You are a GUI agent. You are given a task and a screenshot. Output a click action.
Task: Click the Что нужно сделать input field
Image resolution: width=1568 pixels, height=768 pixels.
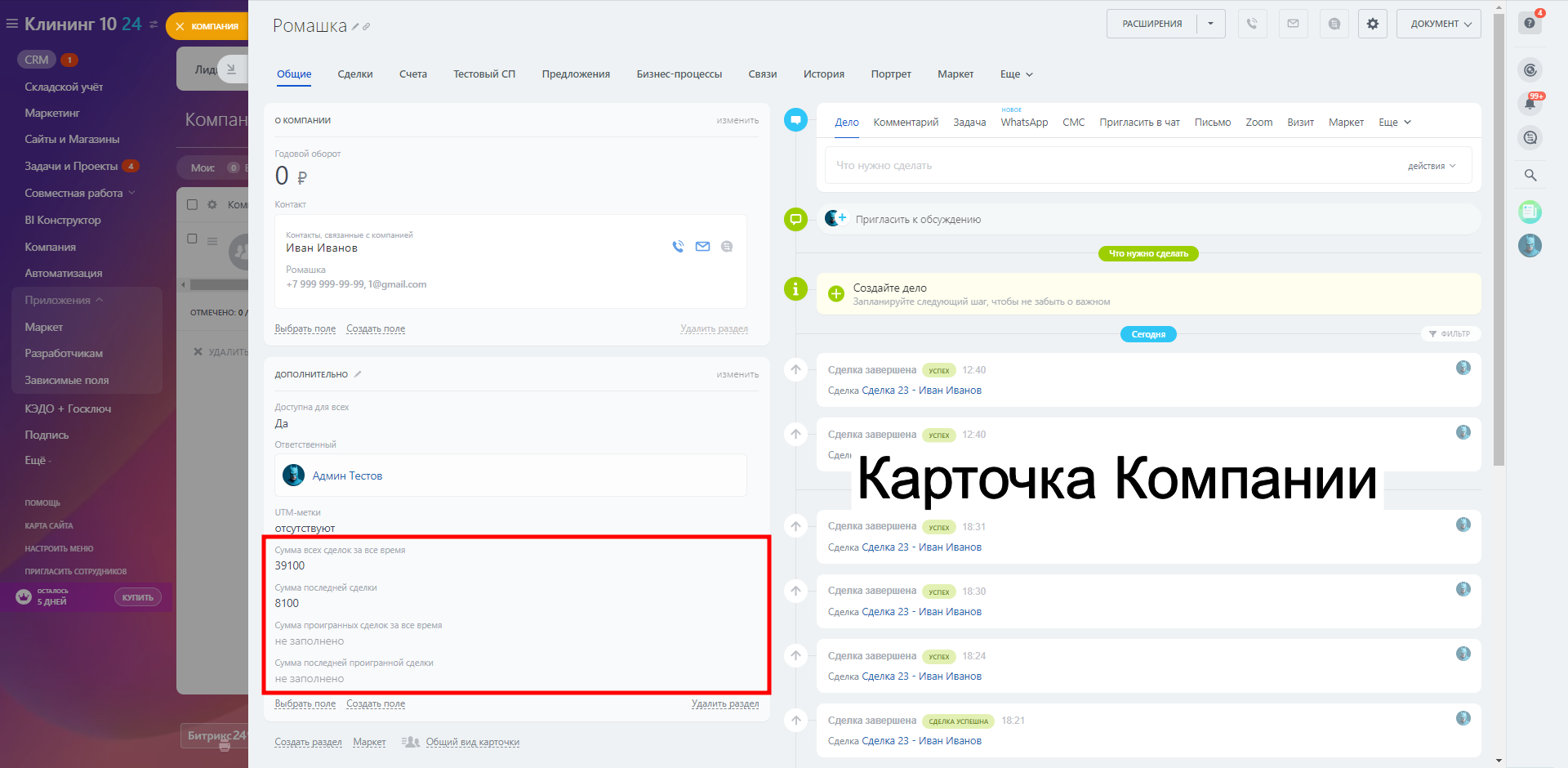[1102, 166]
